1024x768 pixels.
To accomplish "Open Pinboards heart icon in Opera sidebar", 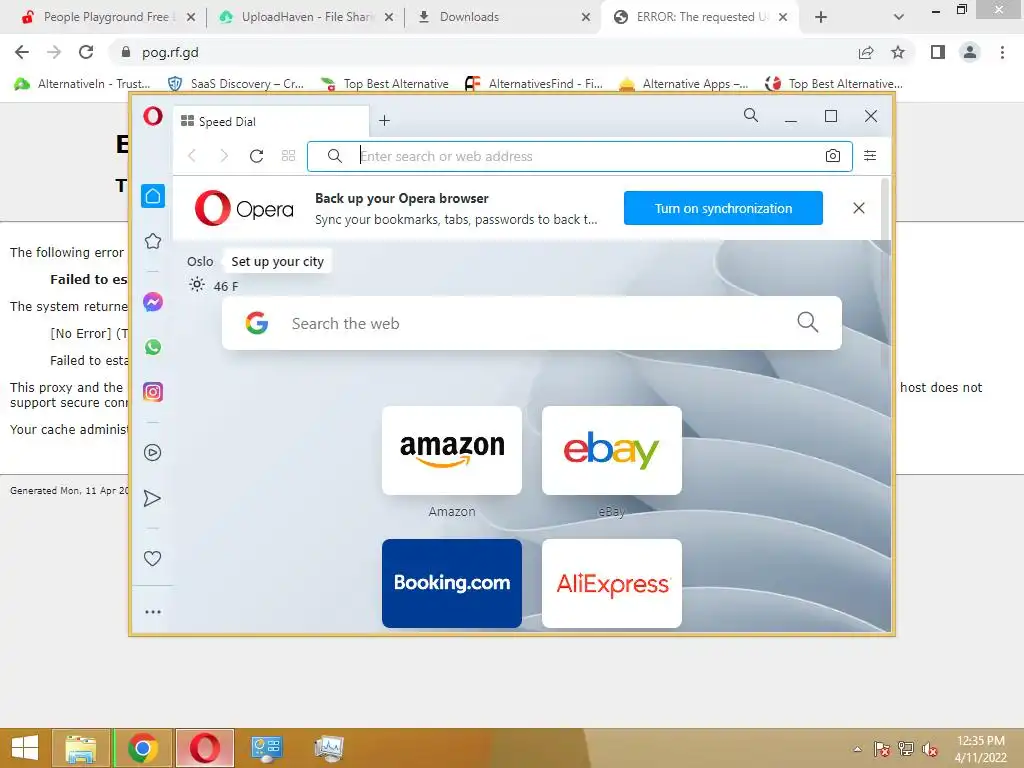I will pyautogui.click(x=152, y=558).
